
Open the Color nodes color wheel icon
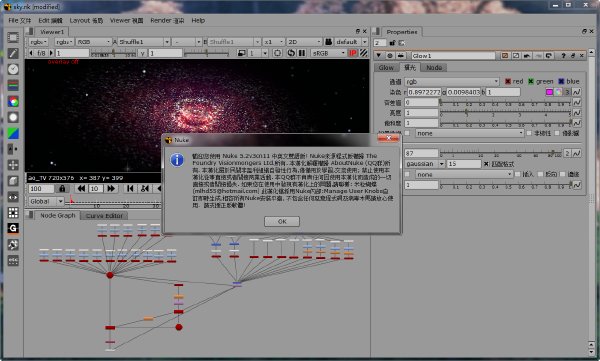(x=13, y=101)
